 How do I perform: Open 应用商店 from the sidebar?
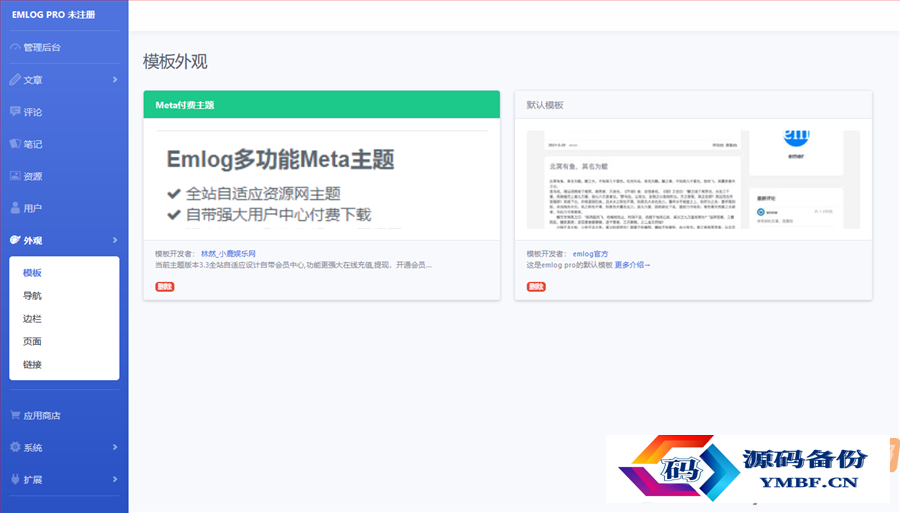coord(42,415)
